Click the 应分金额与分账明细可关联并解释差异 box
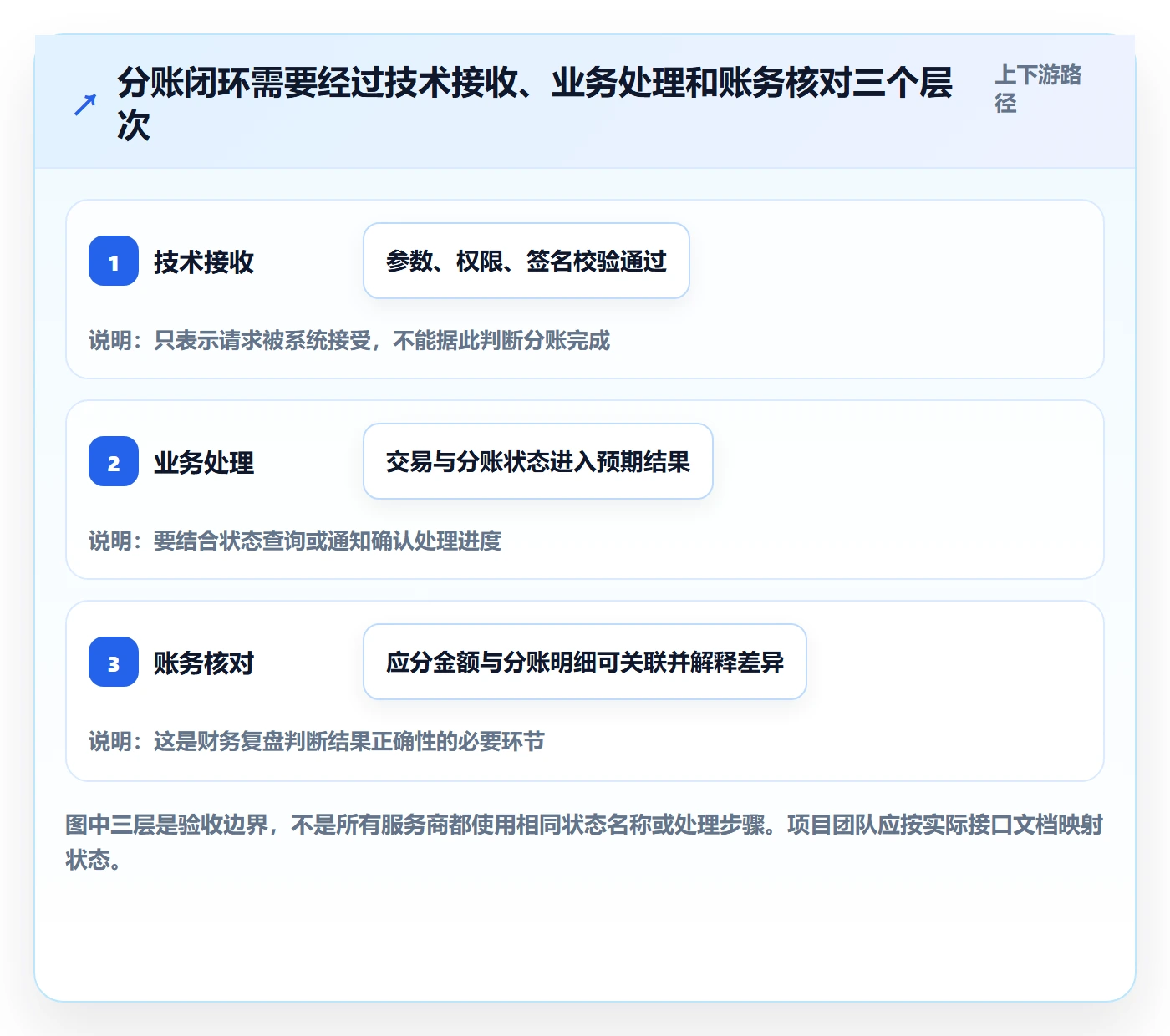This screenshot has width=1170, height=1036. [x=585, y=662]
